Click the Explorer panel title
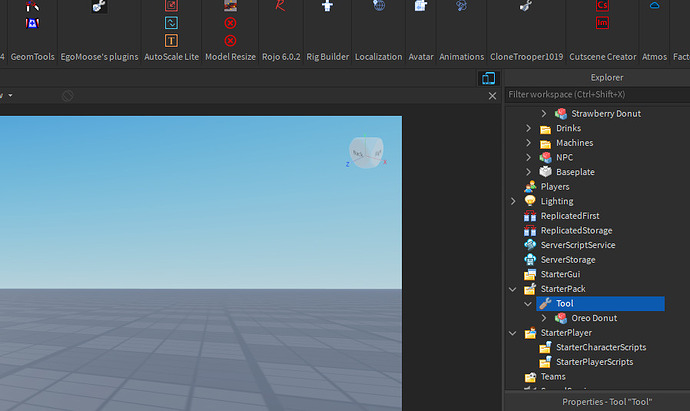Viewport: 690px width, 411px height. (607, 77)
